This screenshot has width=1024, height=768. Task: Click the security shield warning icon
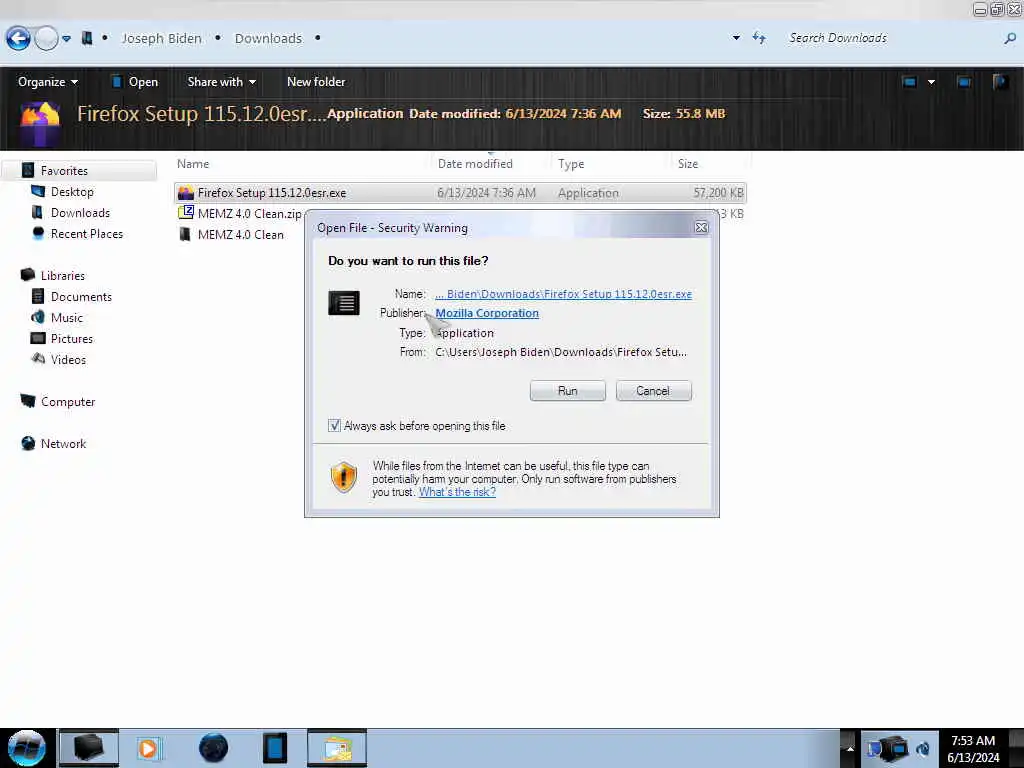tap(344, 477)
